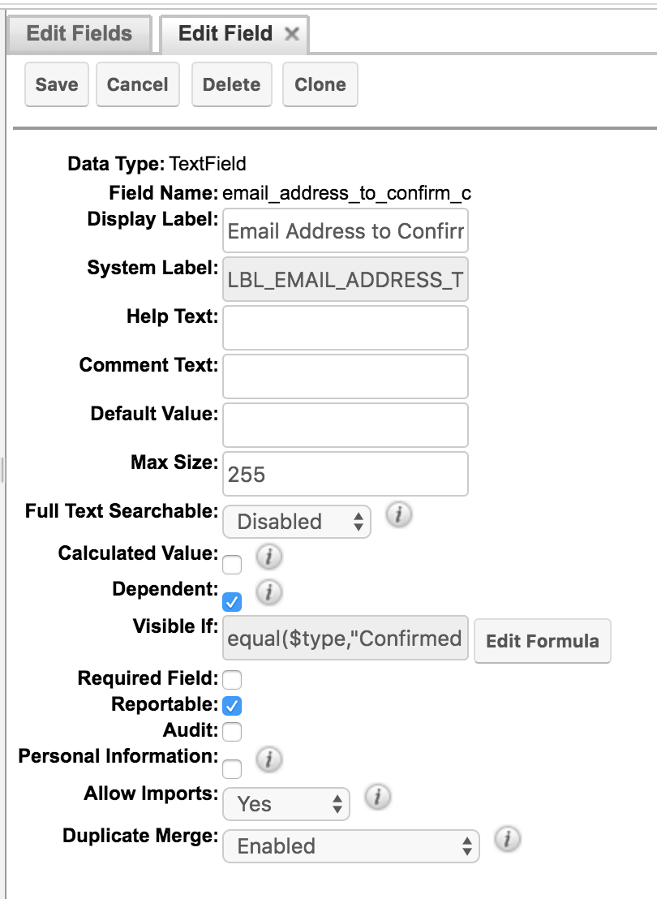Click info icon beside Duplicate Merge dropdown

[x=507, y=838]
